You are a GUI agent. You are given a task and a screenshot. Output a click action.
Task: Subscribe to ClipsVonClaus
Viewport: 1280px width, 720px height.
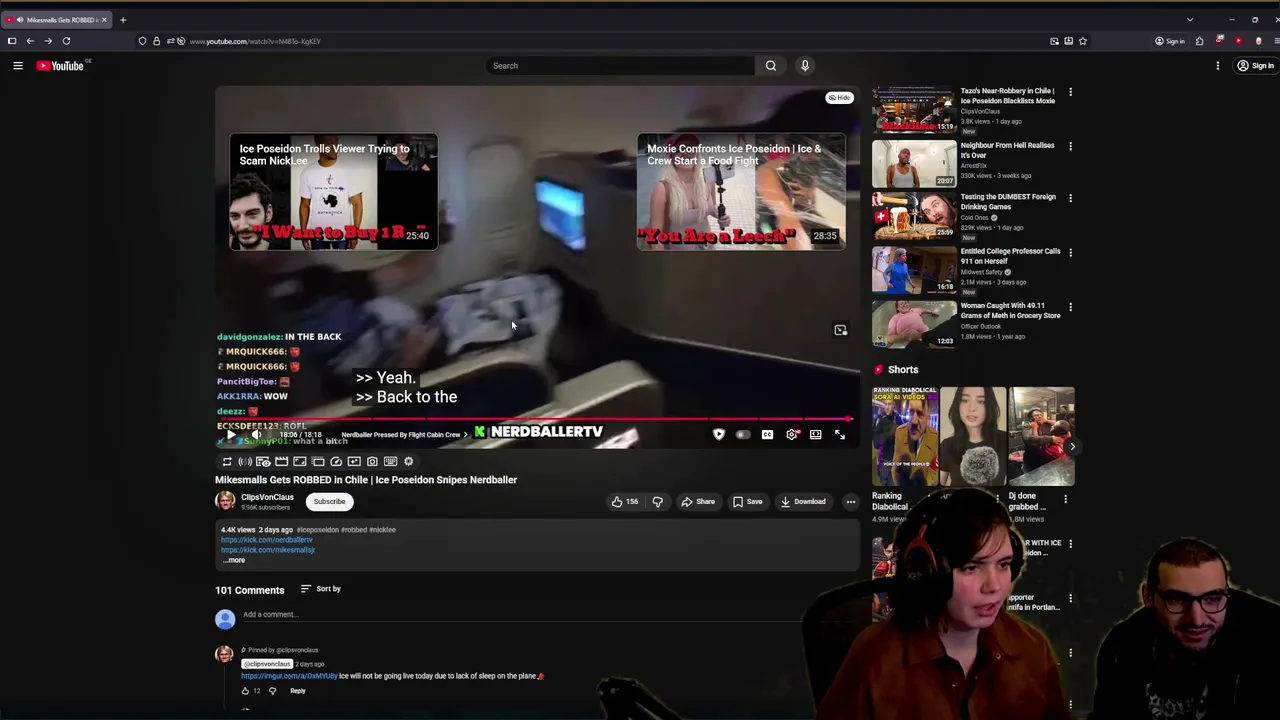point(329,502)
